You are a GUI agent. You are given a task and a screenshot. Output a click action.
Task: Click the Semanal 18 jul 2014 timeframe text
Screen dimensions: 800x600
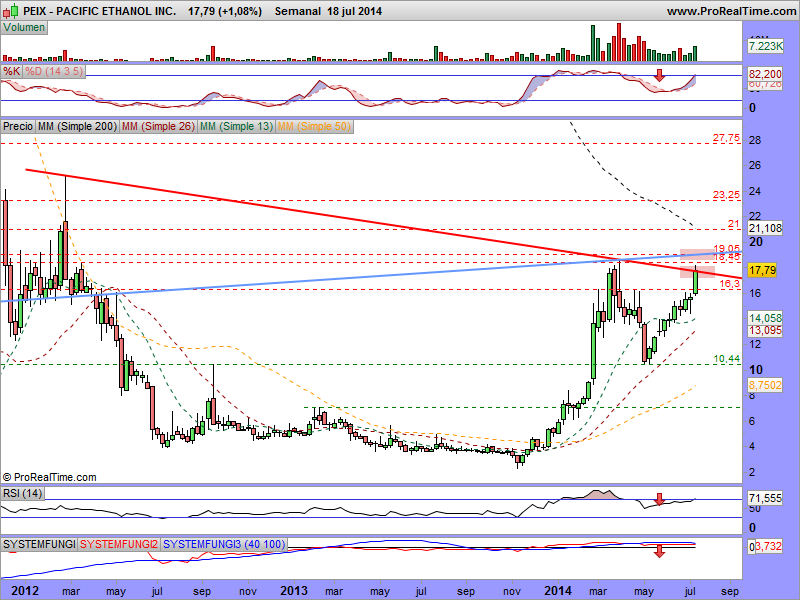328,11
